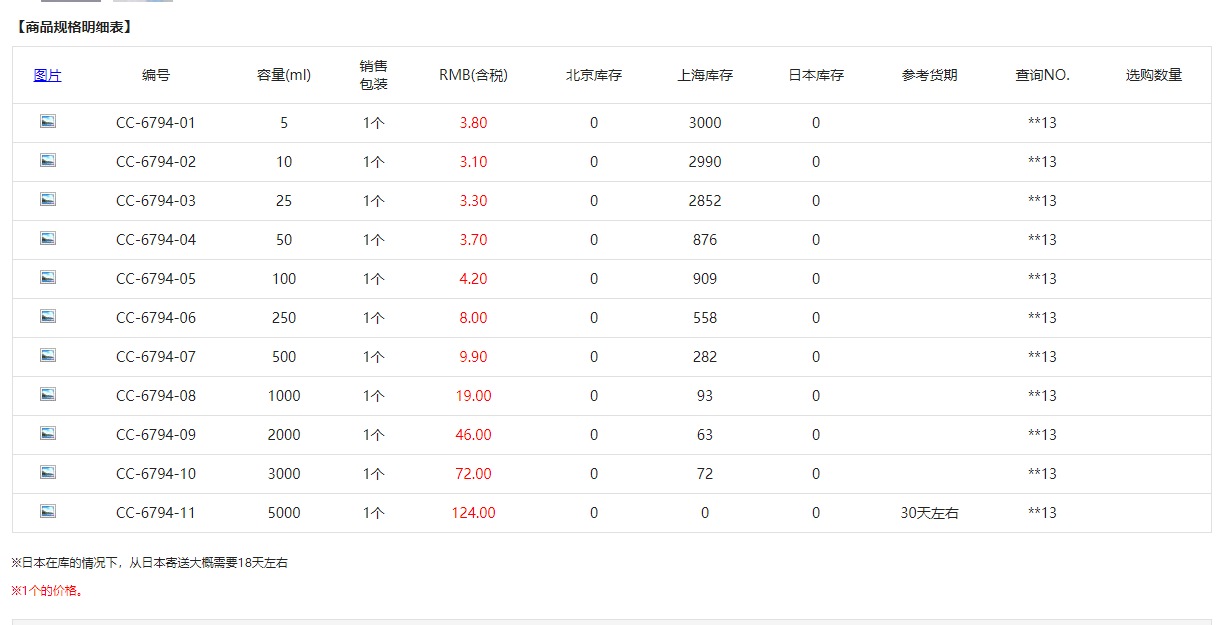Click the 选购数量 column header

pos(1153,75)
